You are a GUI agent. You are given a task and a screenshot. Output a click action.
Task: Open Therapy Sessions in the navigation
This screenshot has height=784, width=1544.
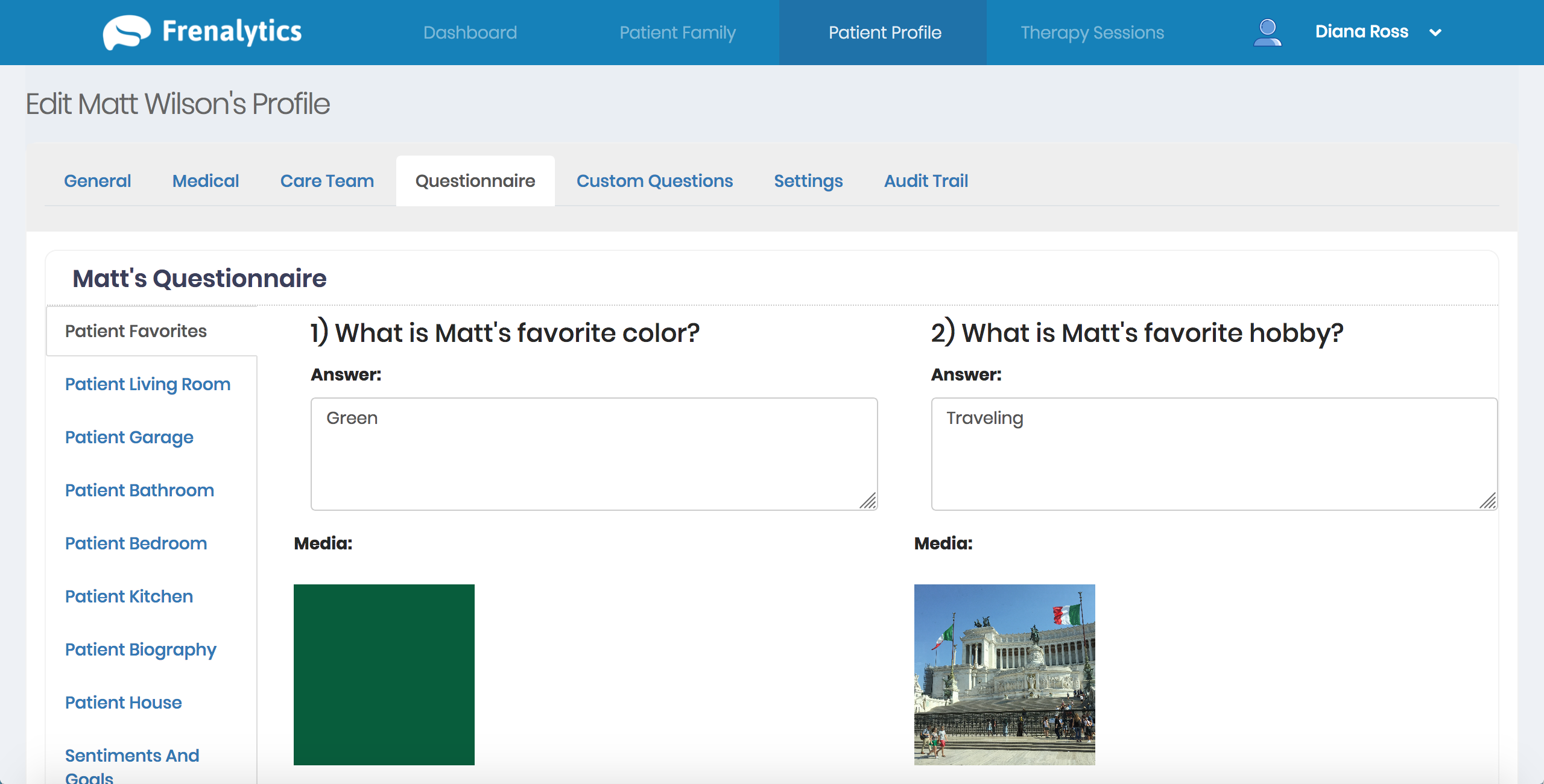coord(1092,33)
